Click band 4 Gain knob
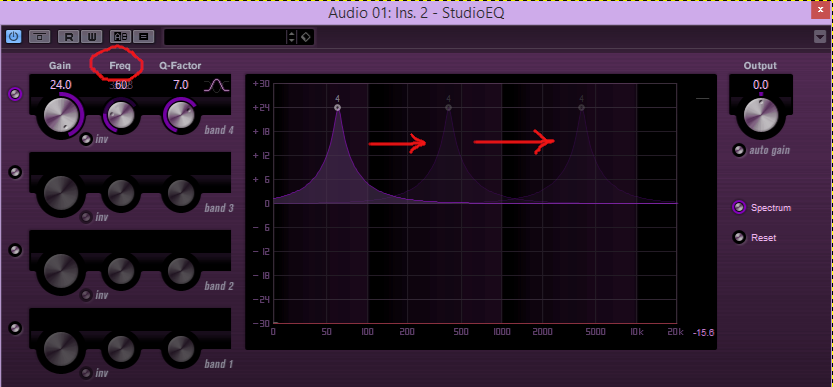Image resolution: width=833 pixels, height=387 pixels. click(61, 114)
